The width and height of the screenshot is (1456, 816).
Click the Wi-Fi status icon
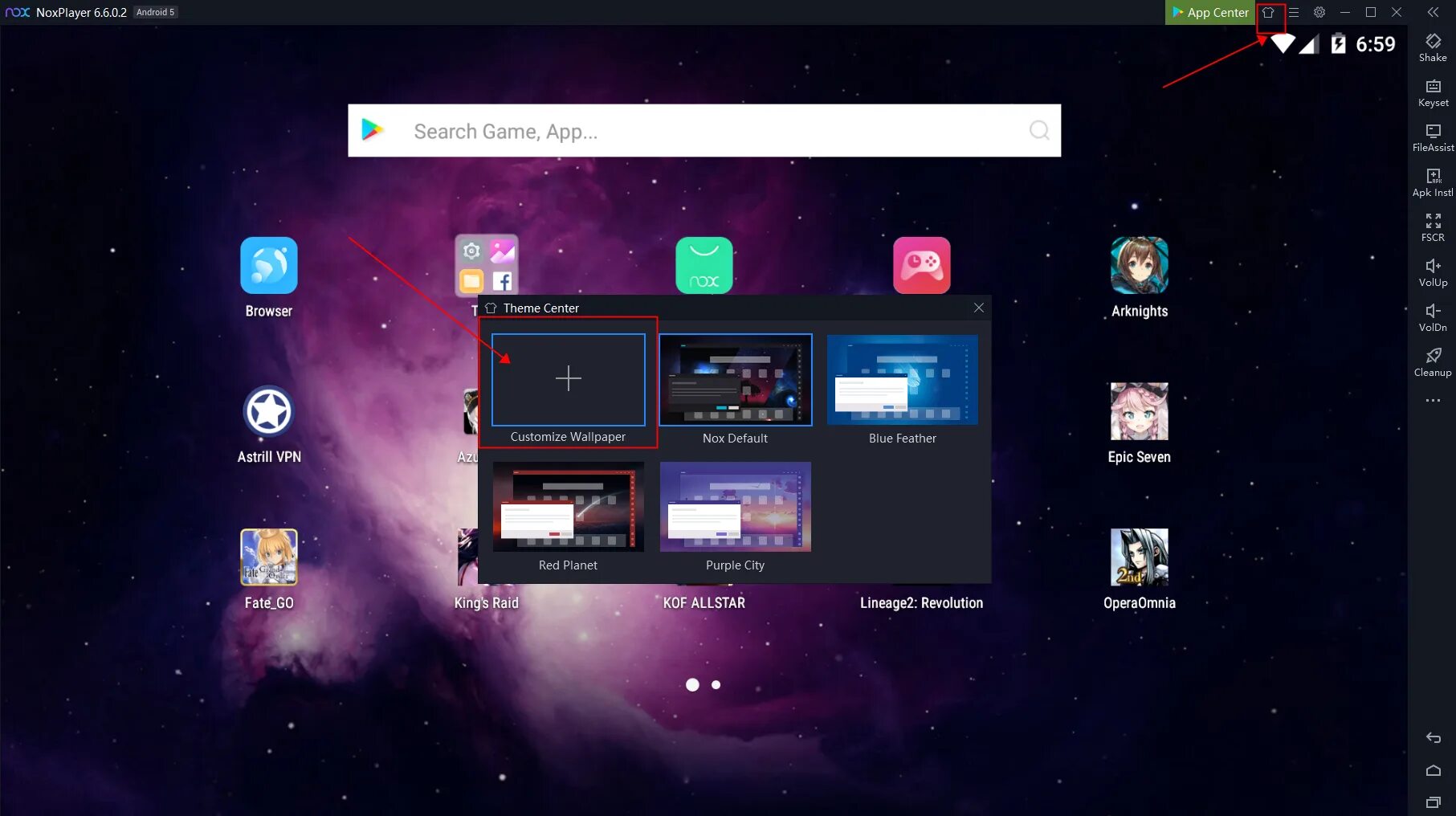(x=1283, y=43)
